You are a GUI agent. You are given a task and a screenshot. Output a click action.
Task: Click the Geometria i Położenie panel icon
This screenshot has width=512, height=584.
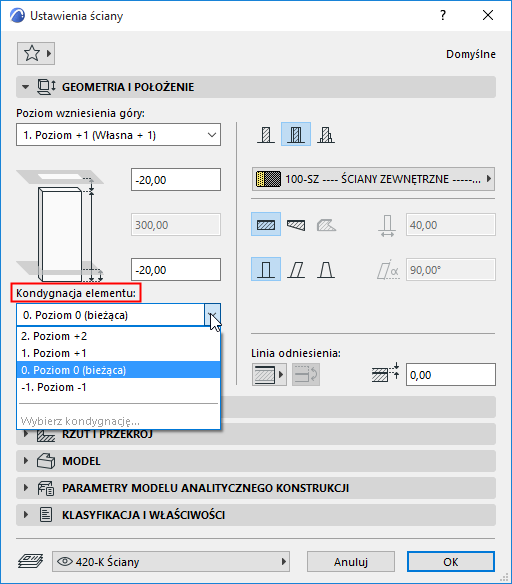point(46,87)
